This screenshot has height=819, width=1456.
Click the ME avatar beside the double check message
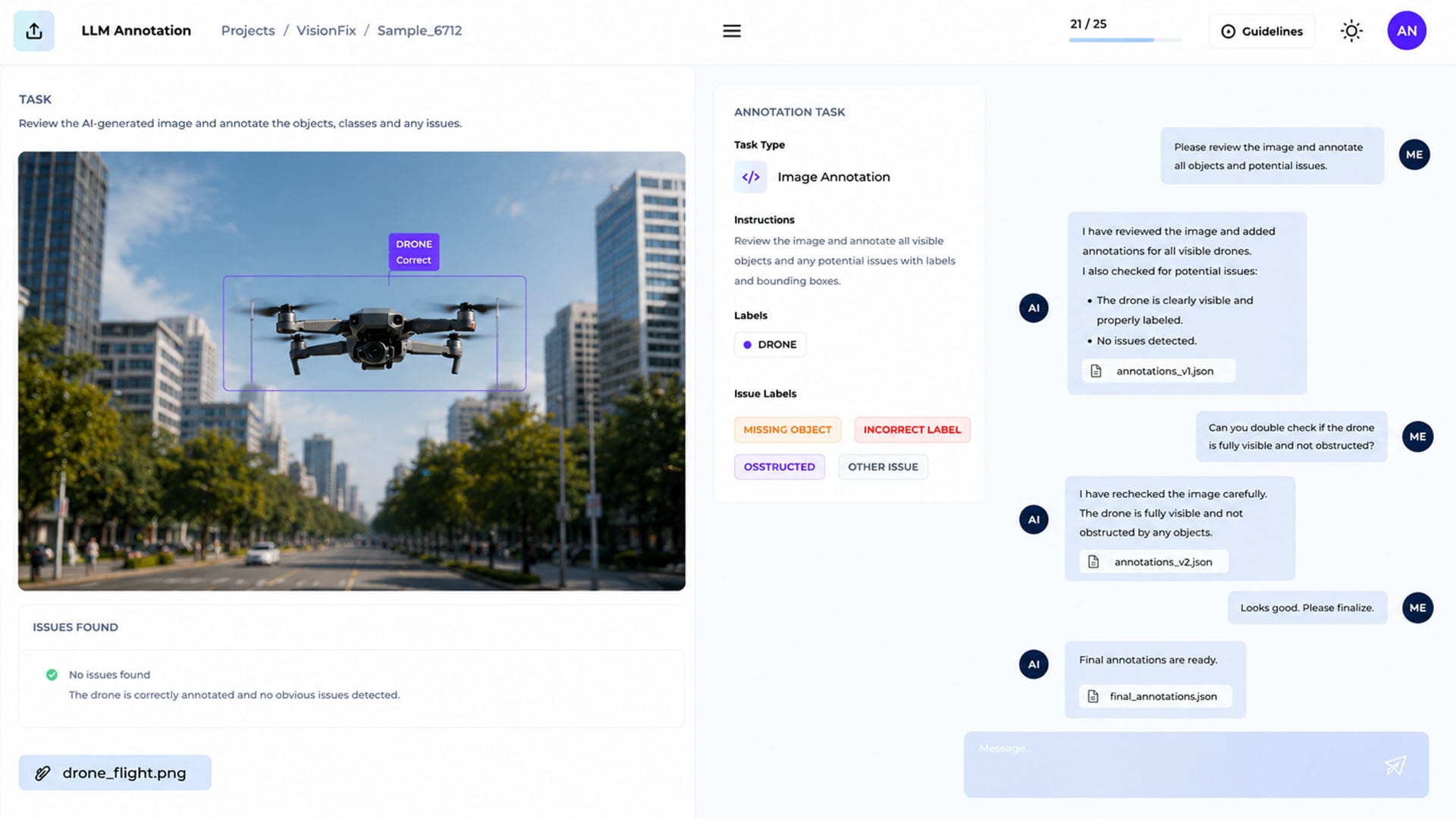[x=1417, y=437]
